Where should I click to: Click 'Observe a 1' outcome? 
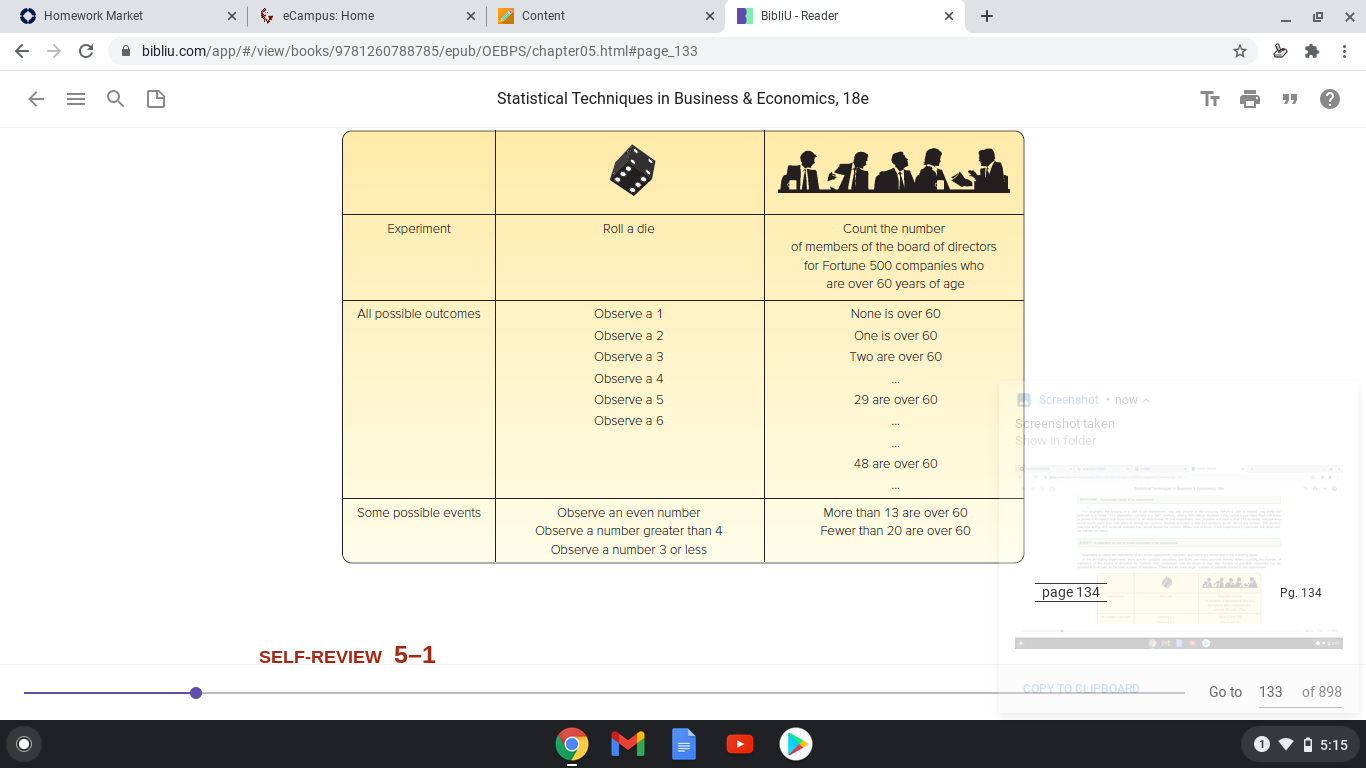pos(629,314)
